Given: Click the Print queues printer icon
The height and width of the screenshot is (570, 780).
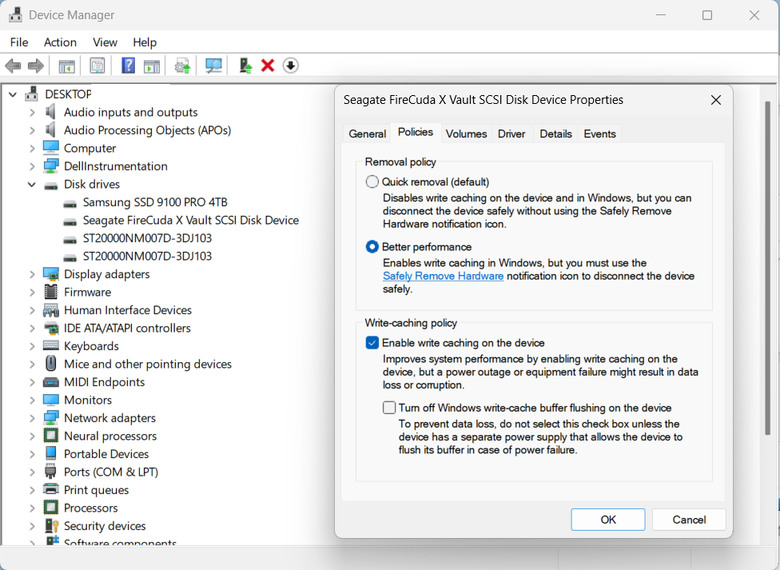Looking at the screenshot, I should (51, 489).
